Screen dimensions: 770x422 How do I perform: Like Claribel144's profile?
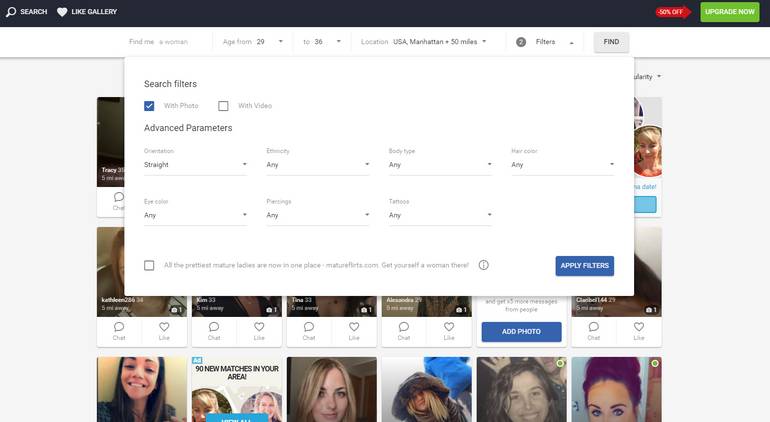coord(639,331)
